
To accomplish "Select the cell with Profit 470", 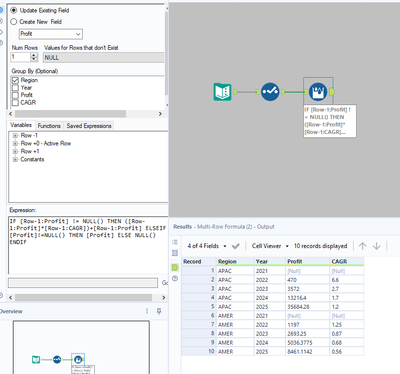I will 307,280.
